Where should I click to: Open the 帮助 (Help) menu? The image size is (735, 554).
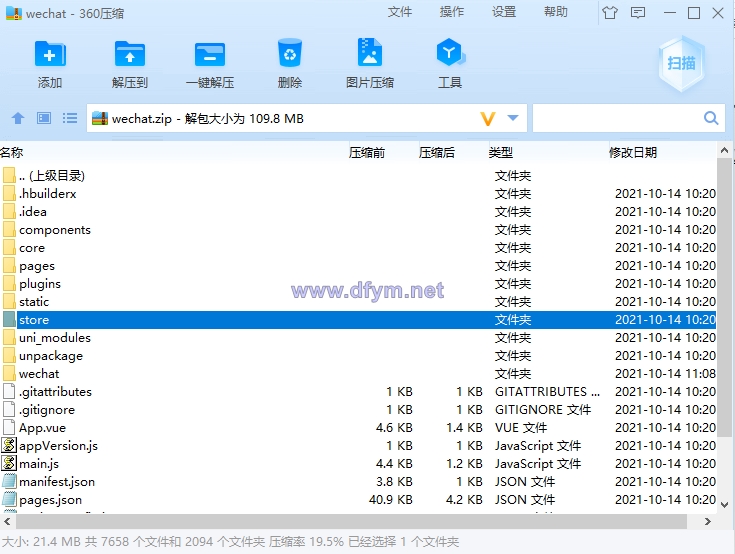[x=556, y=12]
